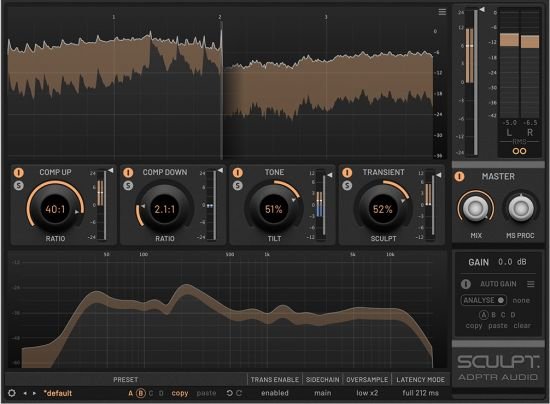Toggle the TONE power button
The height and width of the screenshot is (404, 550).
237,173
